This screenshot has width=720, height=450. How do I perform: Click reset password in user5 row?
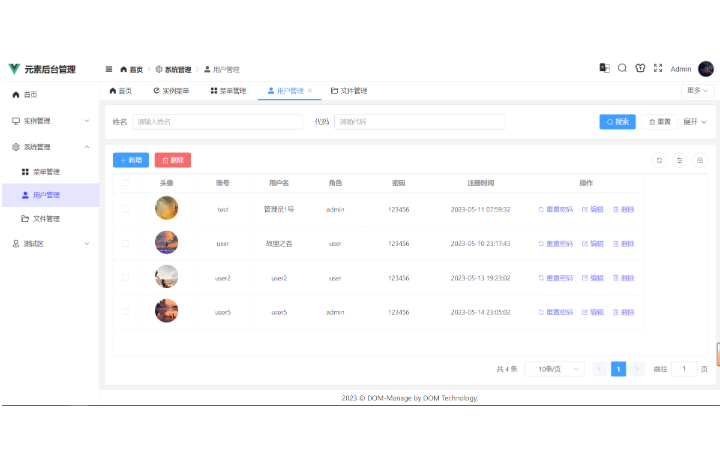coord(556,312)
